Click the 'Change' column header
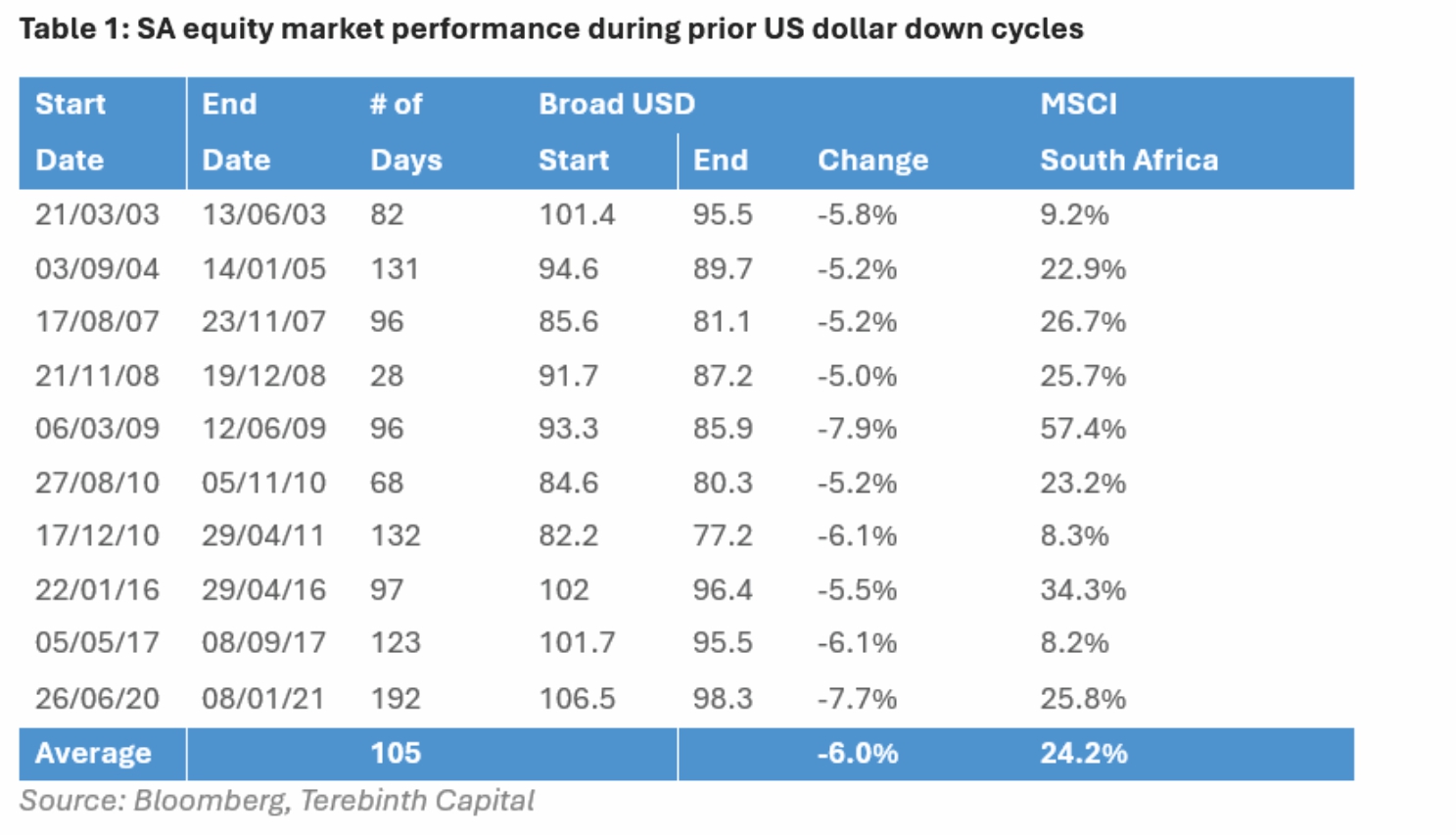Screen dimensions: 1456x835 click(x=872, y=160)
